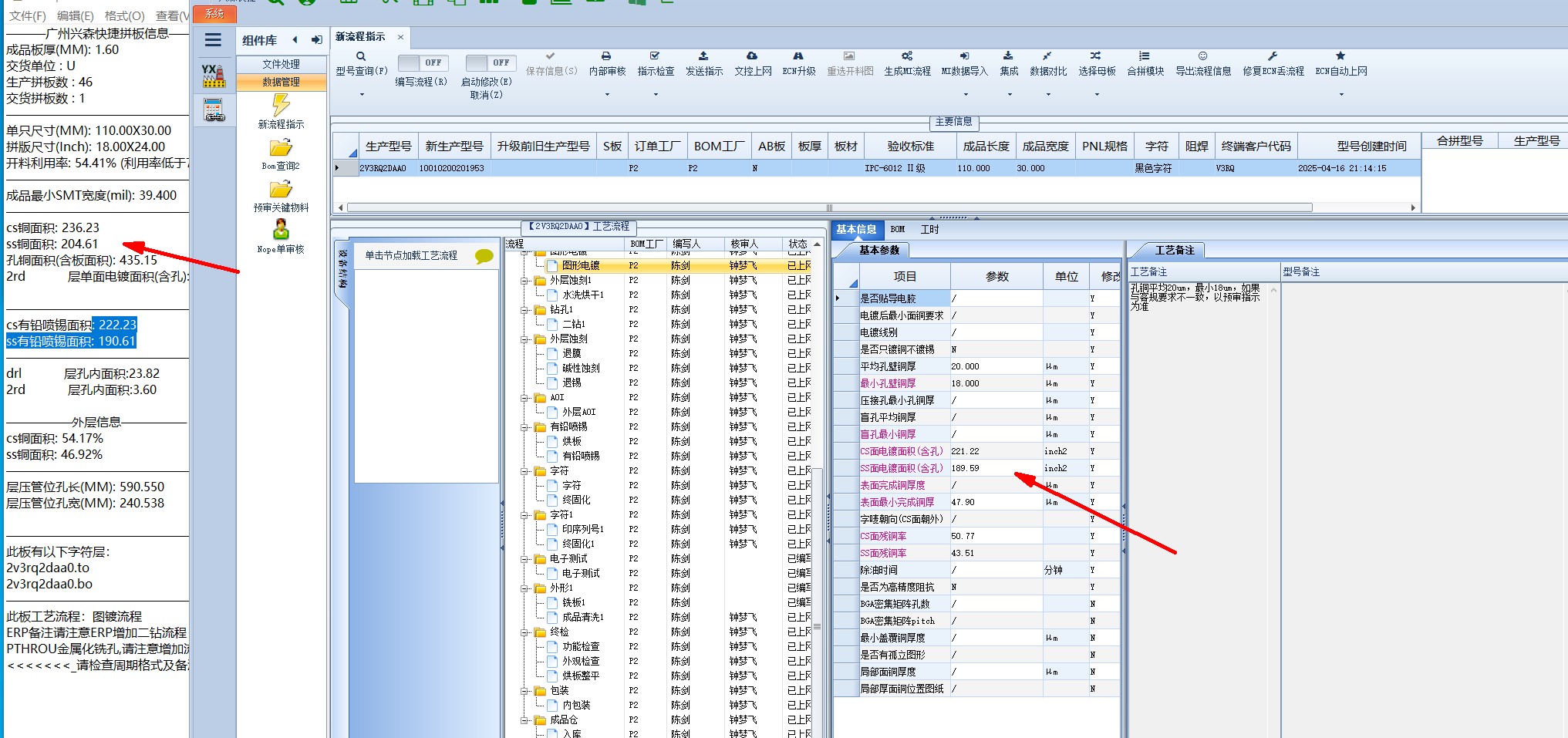Switch to the 基本信息 tab

coord(856,230)
